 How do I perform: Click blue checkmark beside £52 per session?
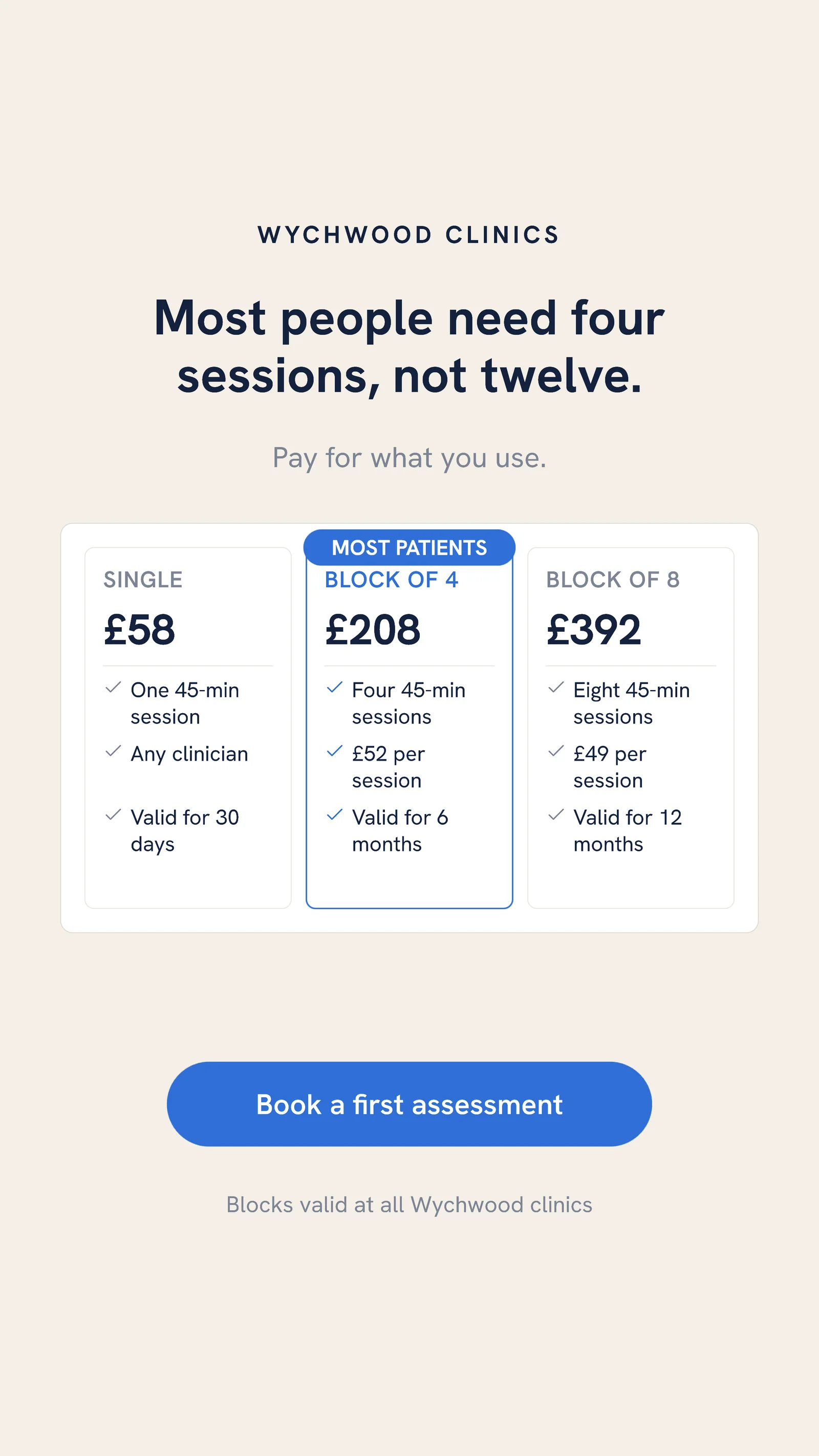click(335, 751)
